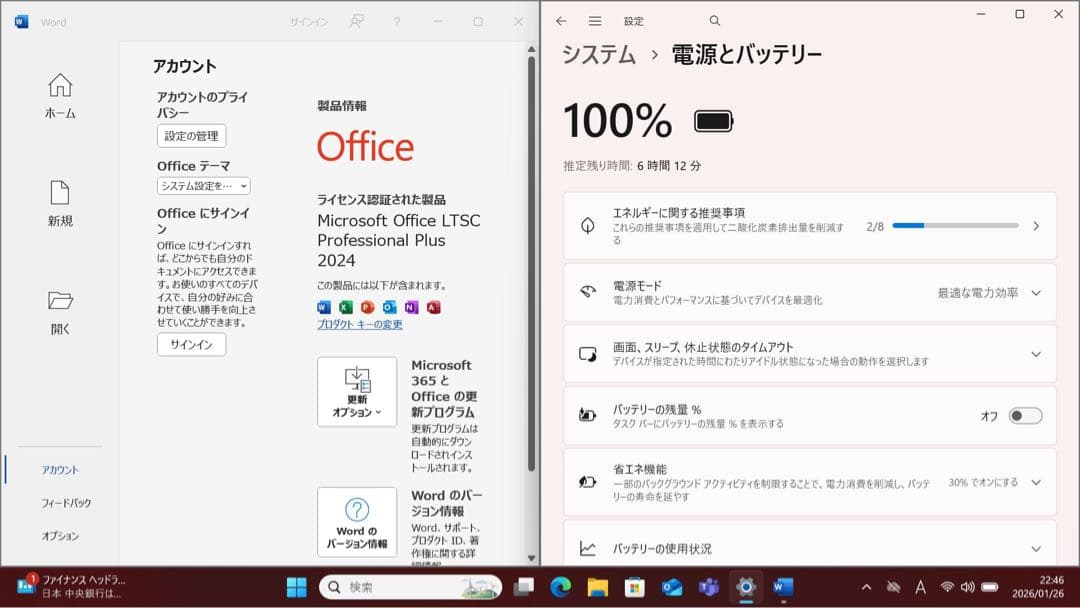Open 更新オプション via its icon

357,390
